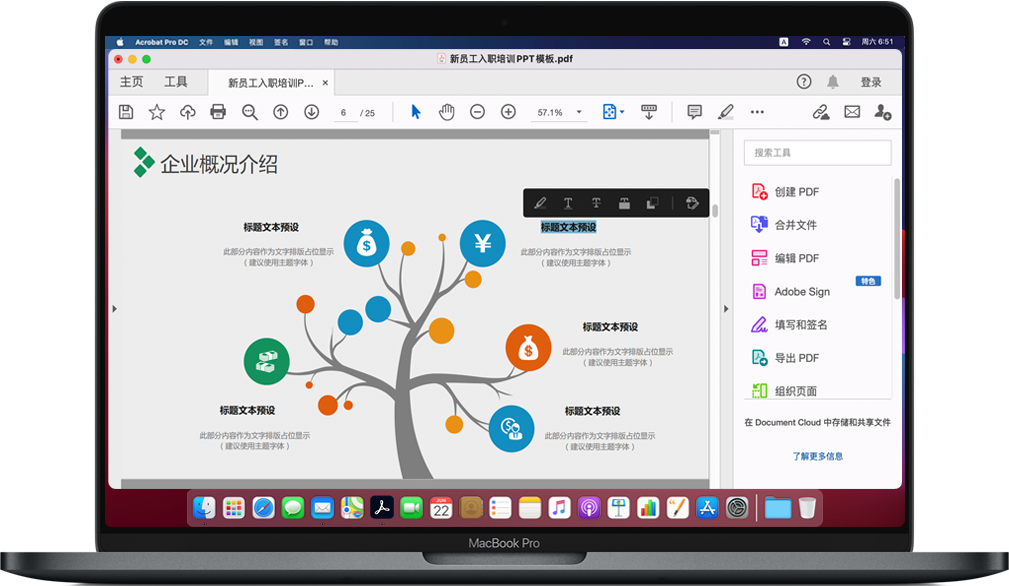Close the 新员工入职培训P... document tab
Viewport: 1009px width, 586px height.
click(x=325, y=83)
